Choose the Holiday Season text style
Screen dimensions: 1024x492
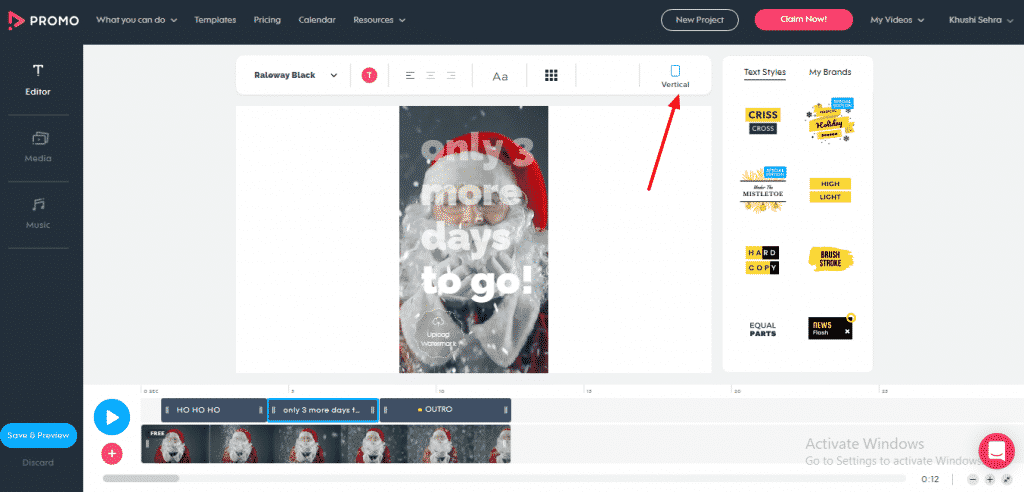[831, 121]
